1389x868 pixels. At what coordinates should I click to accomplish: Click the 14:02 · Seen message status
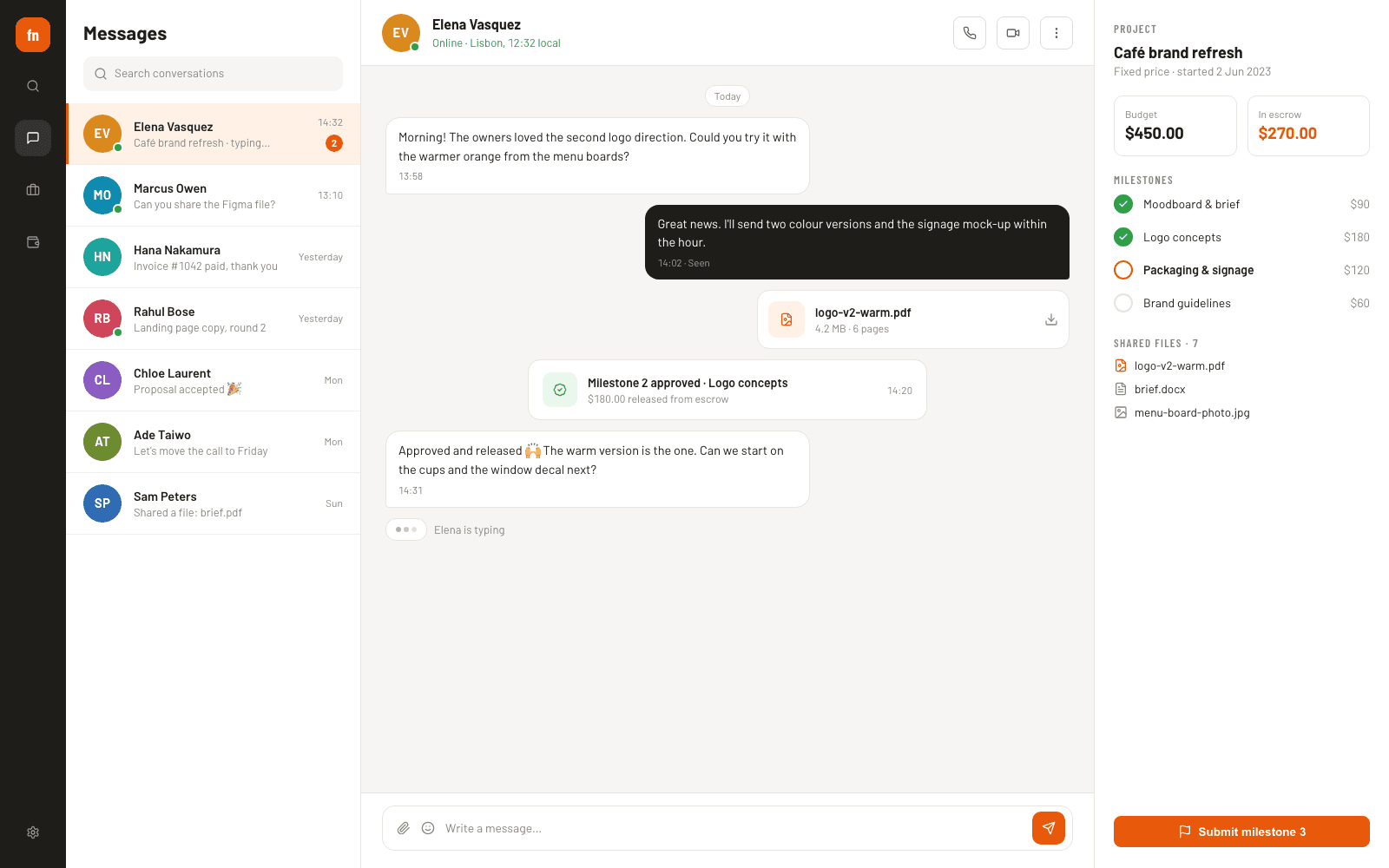684,263
